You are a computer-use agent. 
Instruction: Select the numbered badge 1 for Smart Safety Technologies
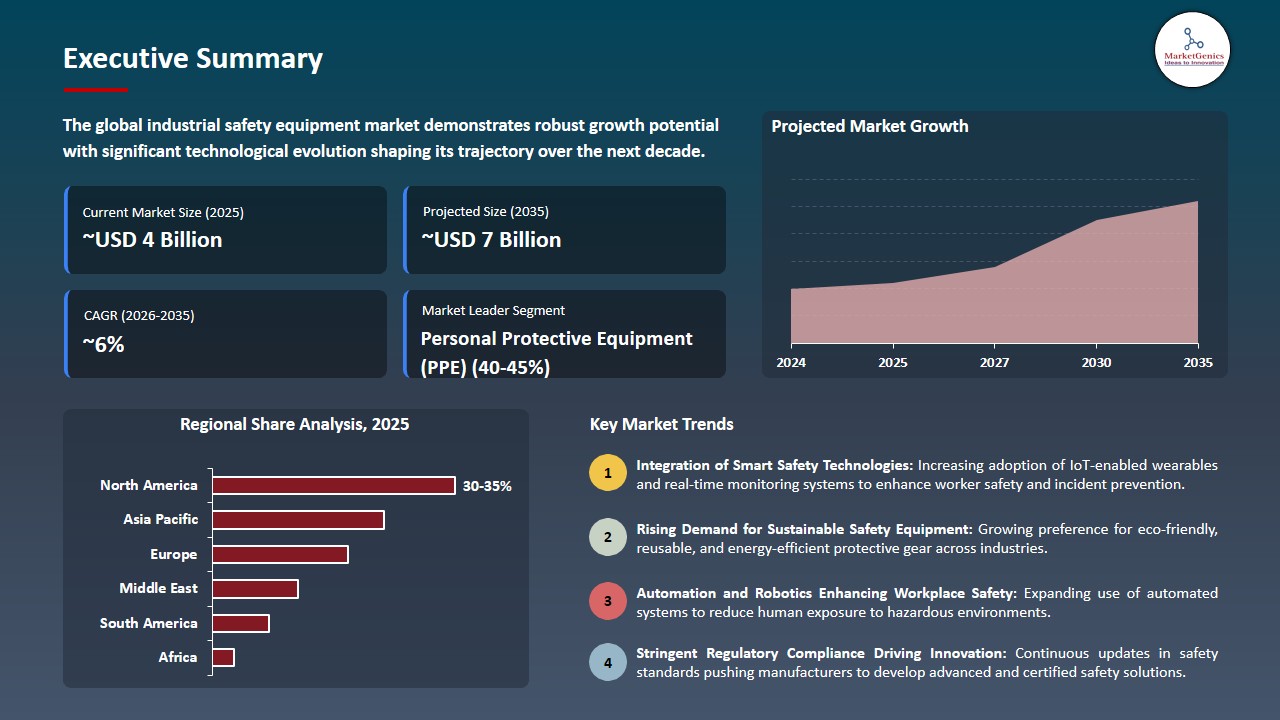coord(608,473)
